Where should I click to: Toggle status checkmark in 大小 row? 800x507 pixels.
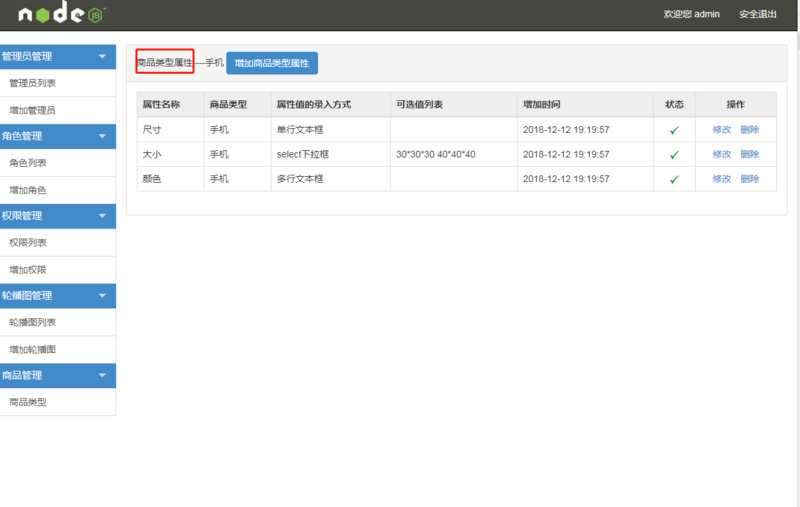click(674, 155)
